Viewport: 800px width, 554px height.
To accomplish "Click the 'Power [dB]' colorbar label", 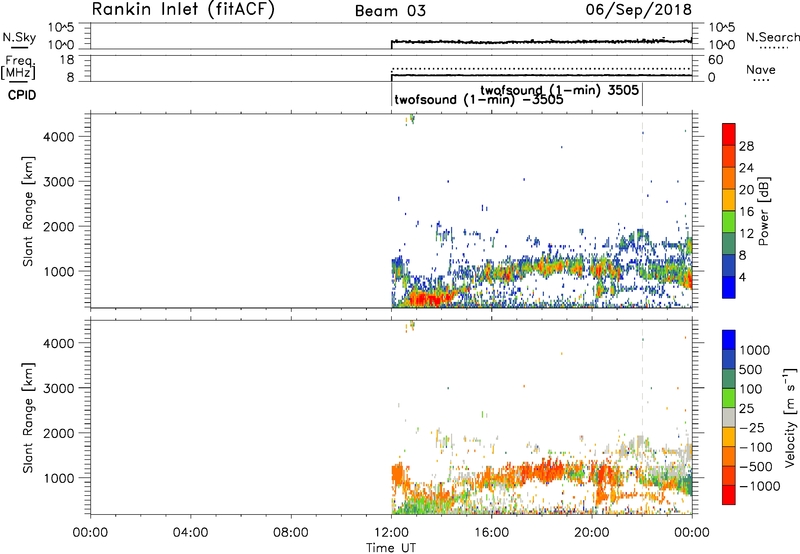I will [x=763, y=211].
